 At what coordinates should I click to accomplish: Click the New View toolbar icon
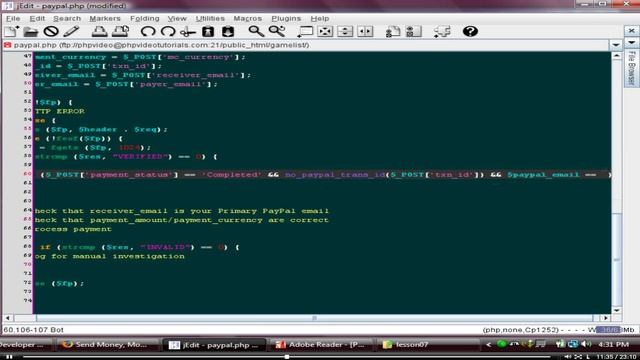pos(305,31)
